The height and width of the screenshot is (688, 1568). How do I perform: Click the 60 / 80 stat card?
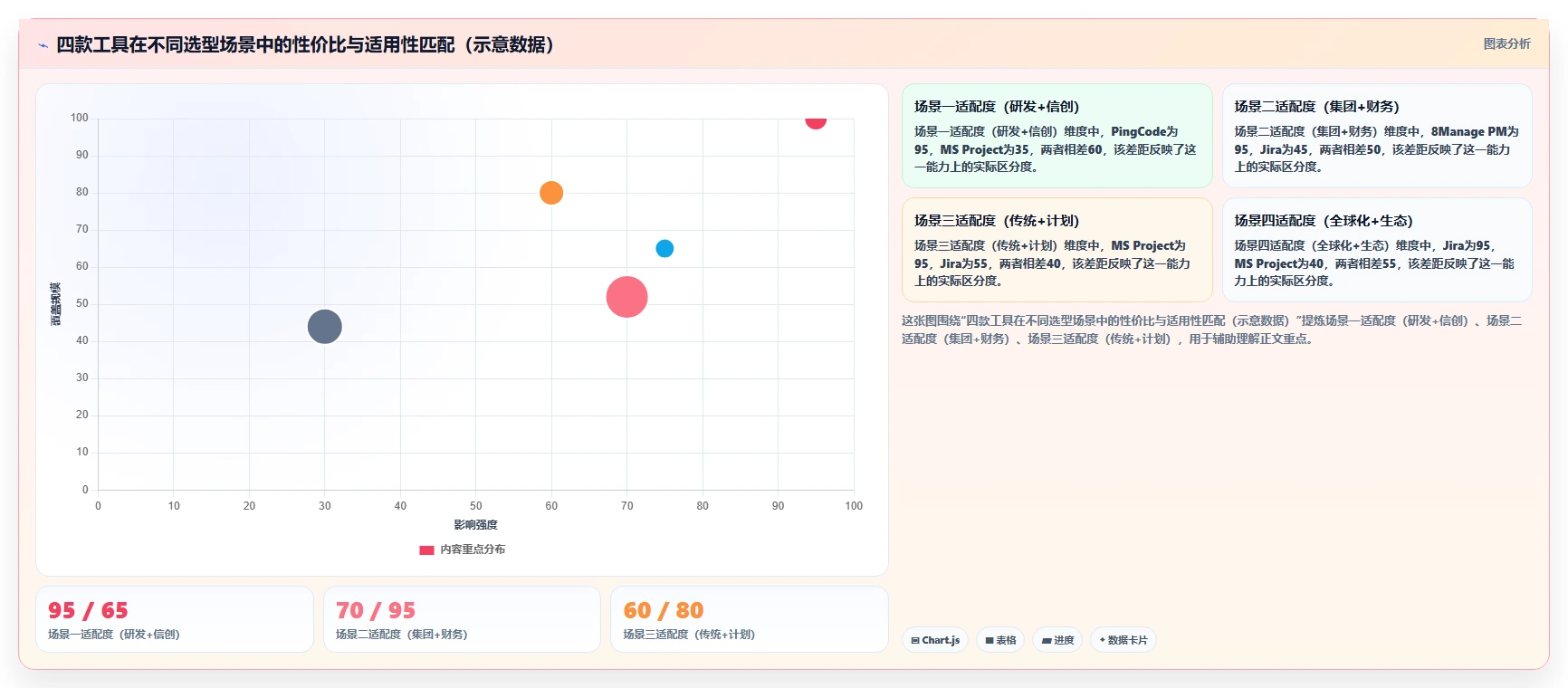click(750, 619)
